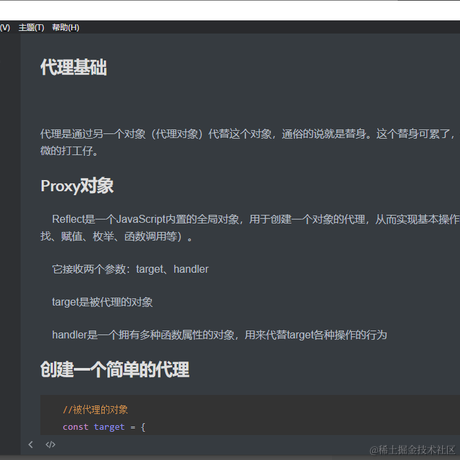The width and height of the screenshot is (460, 460).
Task: Open the partially visible (V) menu
Action: click(5, 28)
